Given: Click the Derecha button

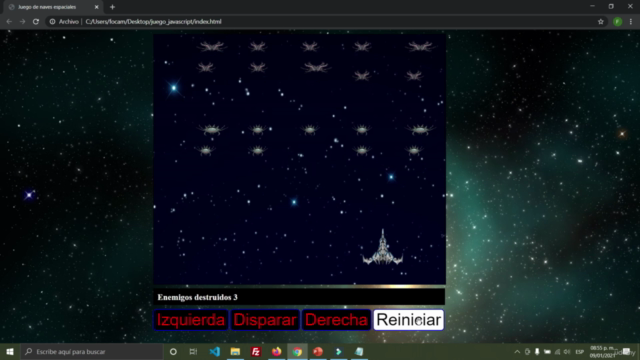Looking at the screenshot, I should 336,320.
